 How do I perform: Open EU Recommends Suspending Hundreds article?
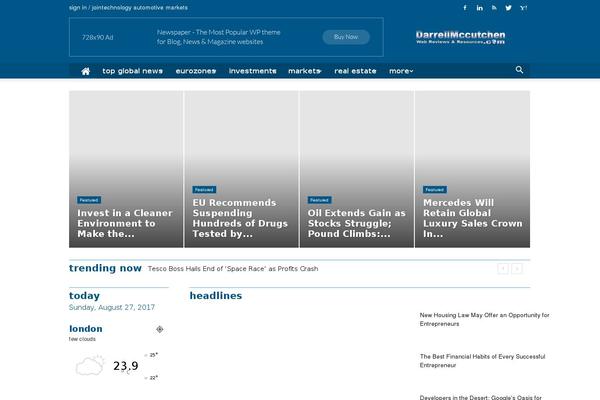(x=240, y=218)
